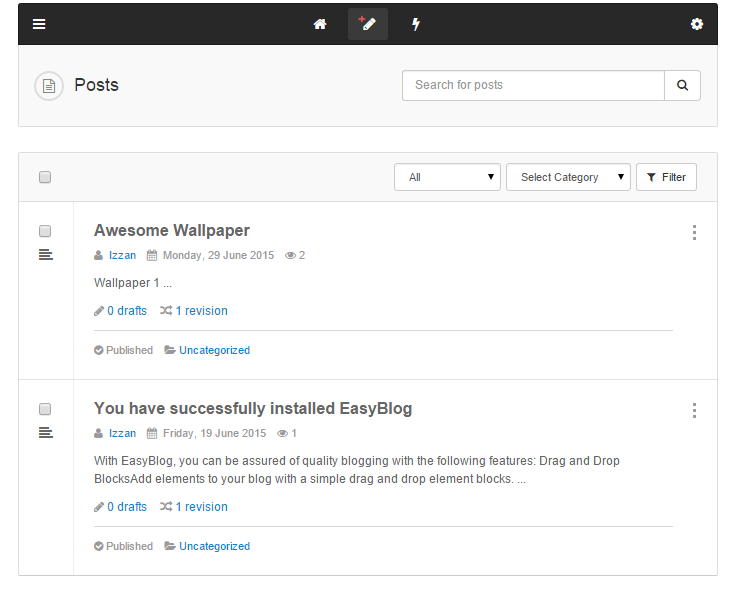The width and height of the screenshot is (735, 597).
Task: Click the eye views icon showing 2
Action: point(290,255)
